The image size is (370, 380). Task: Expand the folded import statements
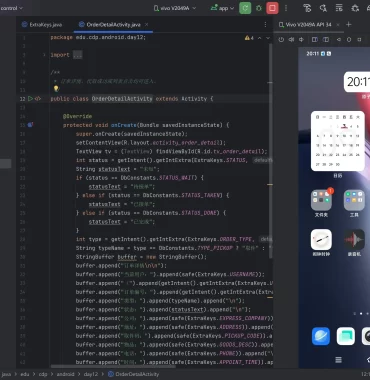[44, 55]
